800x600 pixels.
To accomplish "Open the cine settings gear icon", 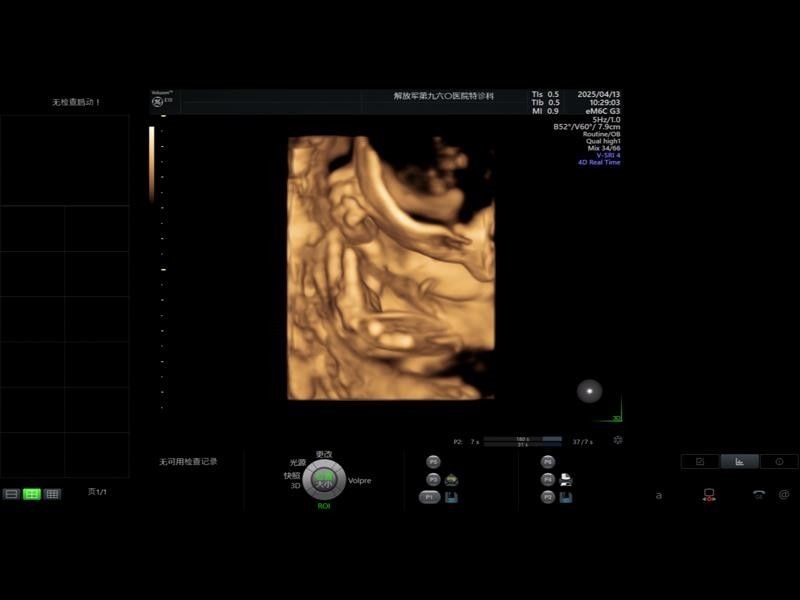I will [x=618, y=440].
